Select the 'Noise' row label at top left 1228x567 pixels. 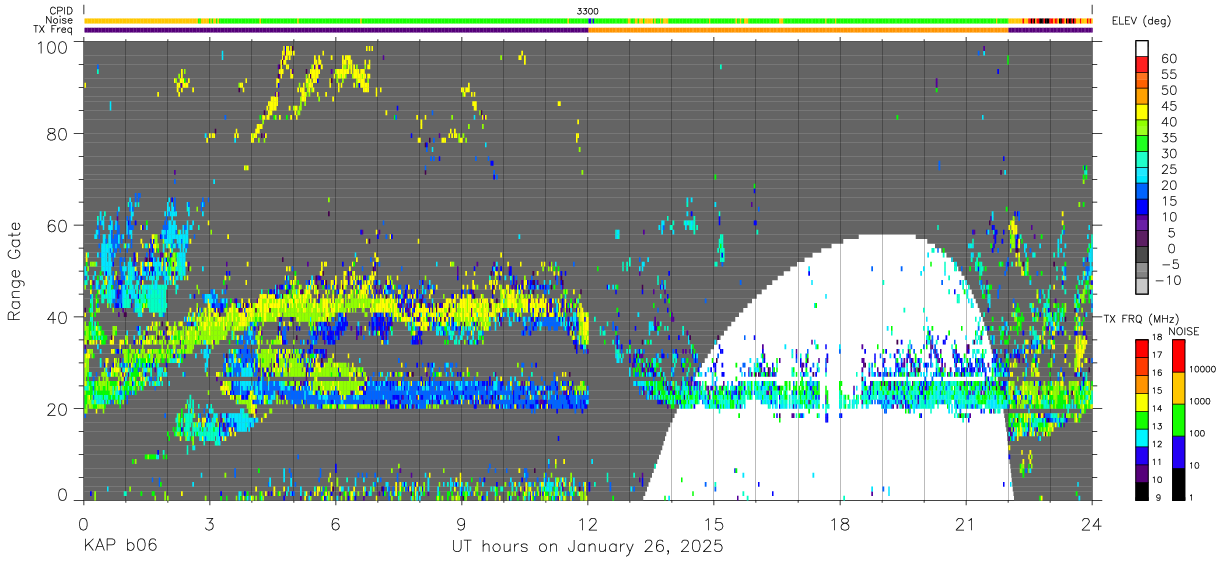coord(58,20)
